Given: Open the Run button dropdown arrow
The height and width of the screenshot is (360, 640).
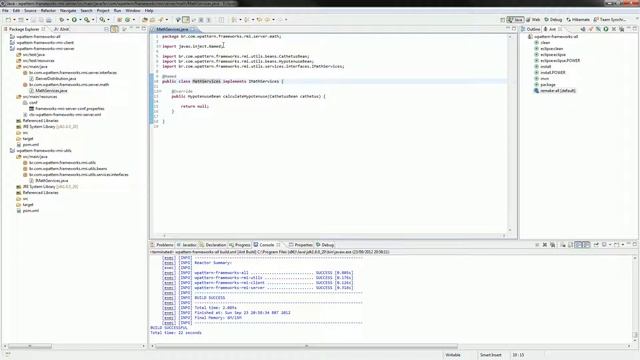Looking at the screenshot, I should coord(80,20).
